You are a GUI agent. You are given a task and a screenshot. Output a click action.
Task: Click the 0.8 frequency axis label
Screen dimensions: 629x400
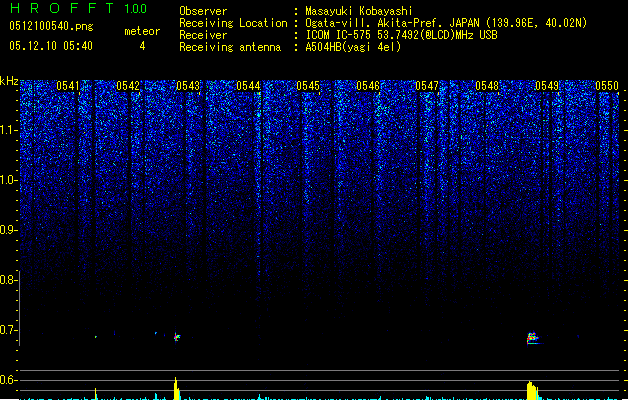(x=7, y=280)
